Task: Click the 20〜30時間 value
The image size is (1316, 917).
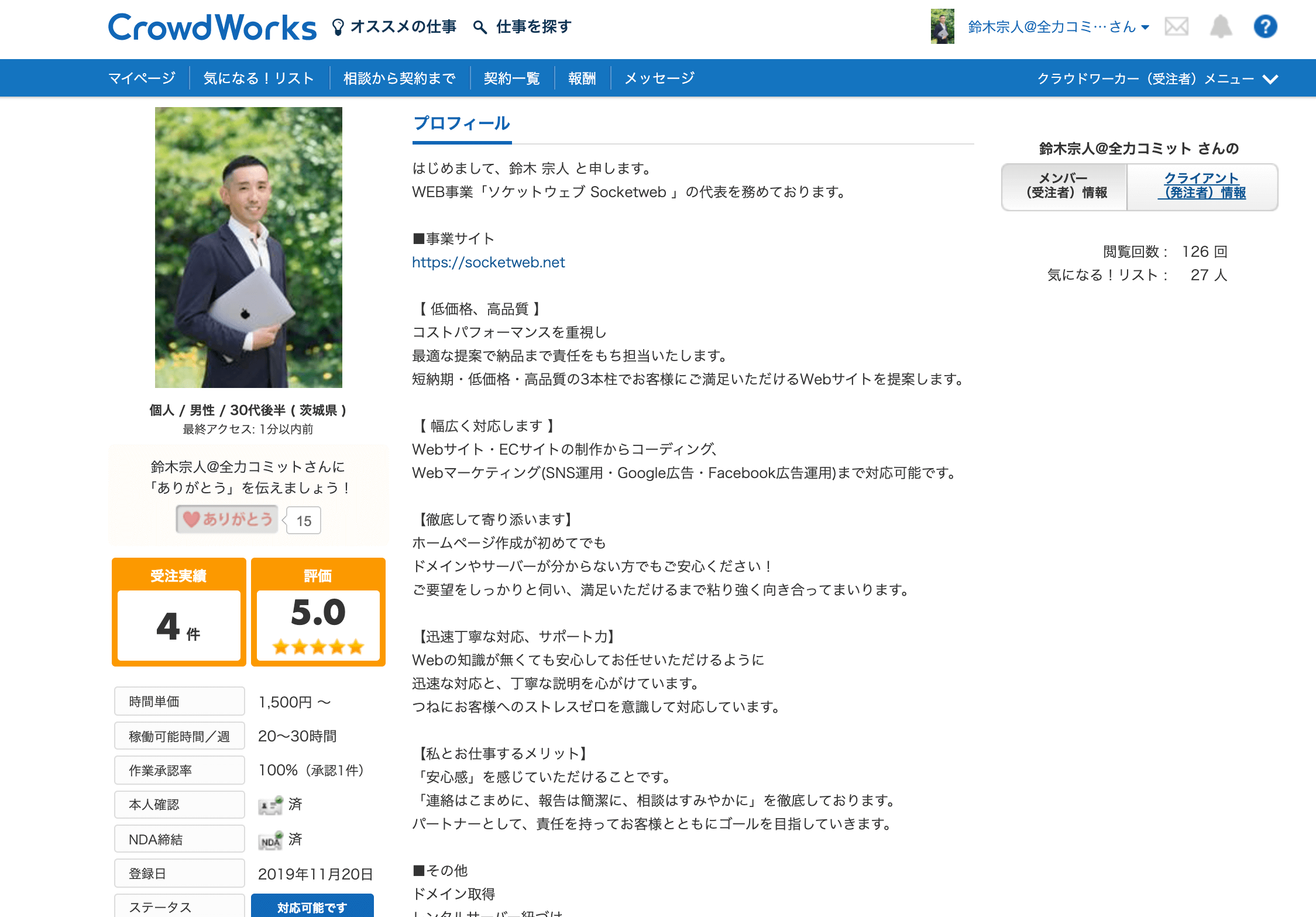Action: coord(297,736)
